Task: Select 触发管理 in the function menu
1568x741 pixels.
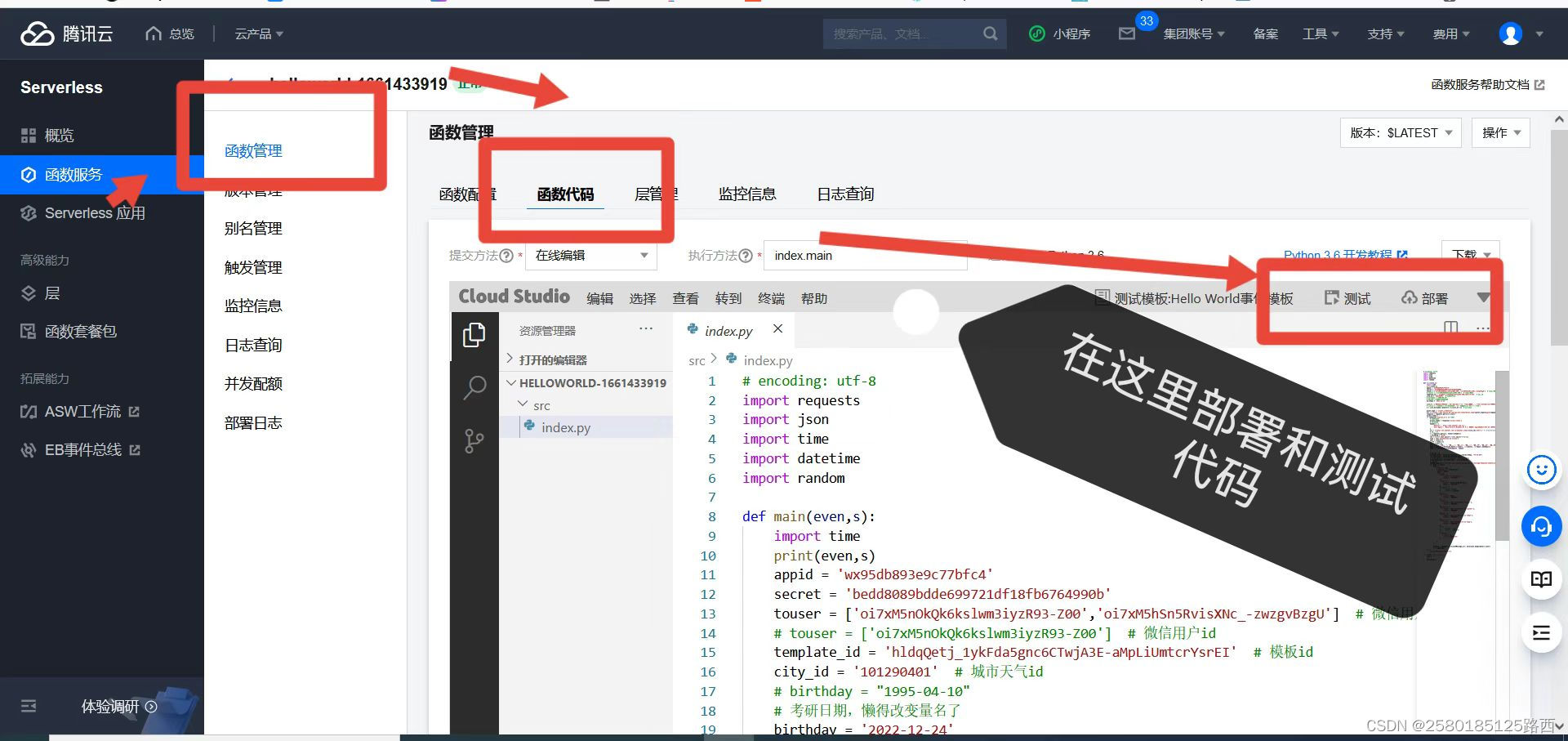Action: 253,267
